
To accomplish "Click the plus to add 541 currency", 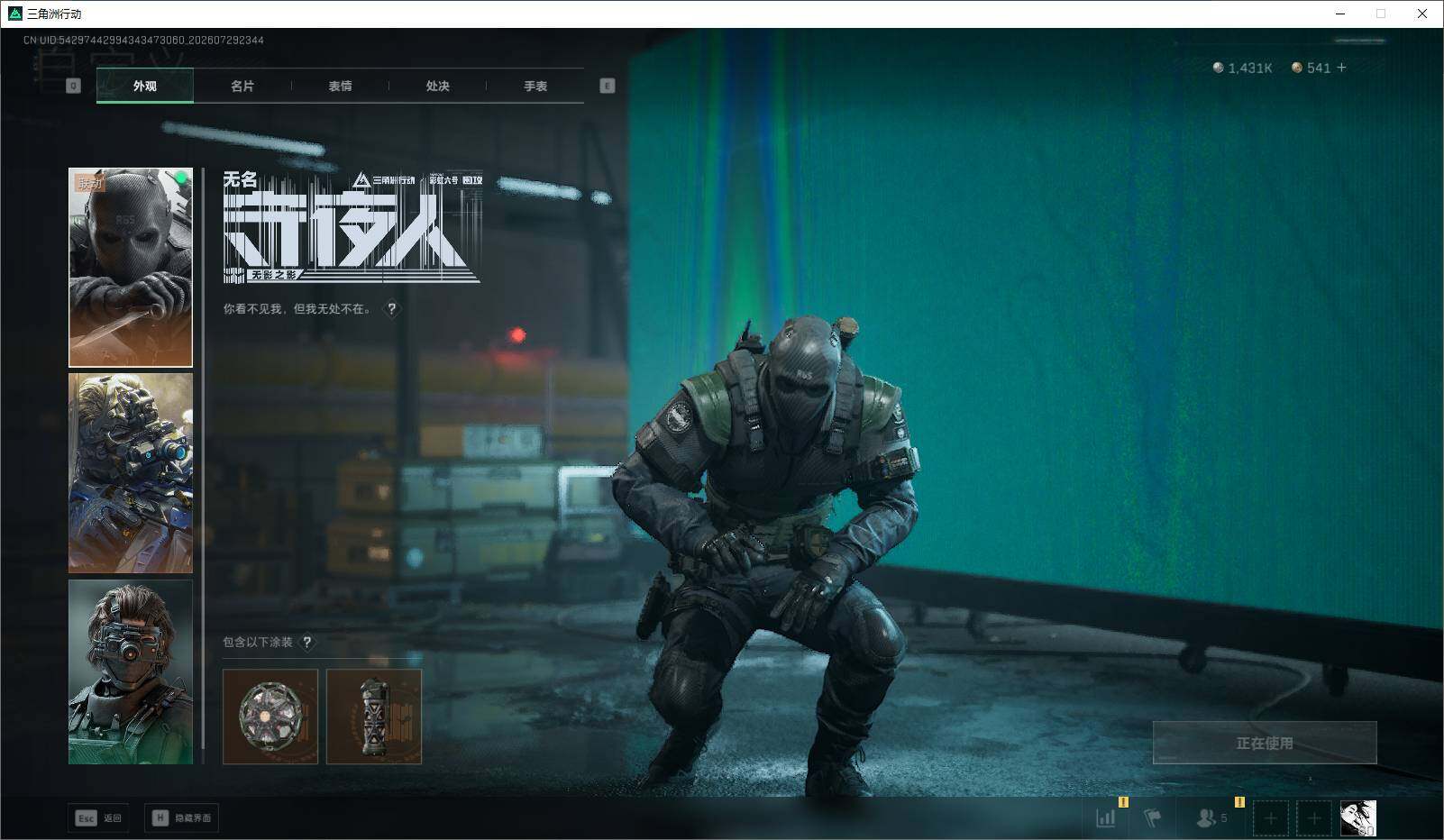I will (x=1341, y=68).
